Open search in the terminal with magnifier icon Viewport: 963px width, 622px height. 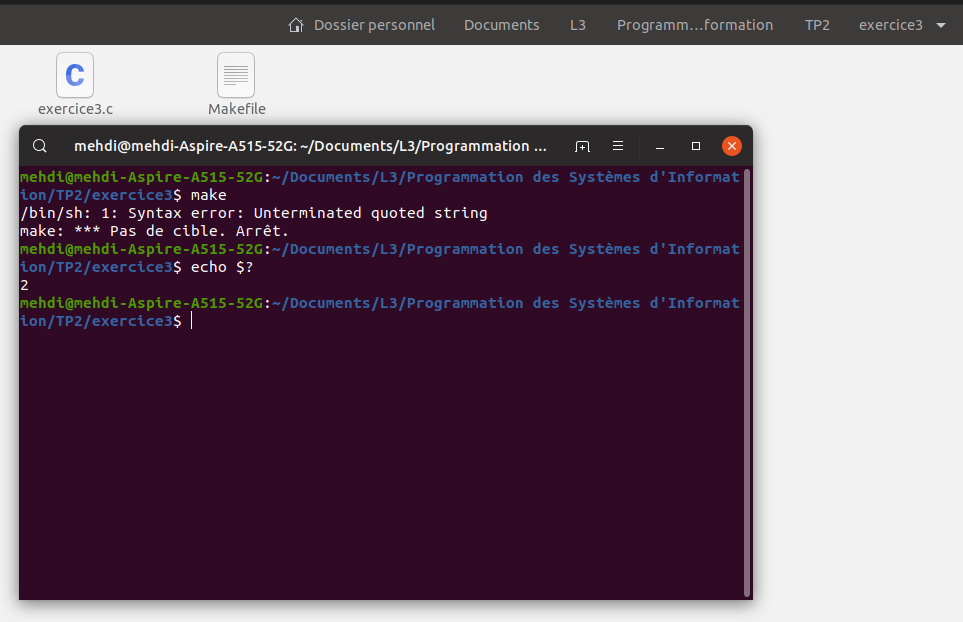[40, 146]
